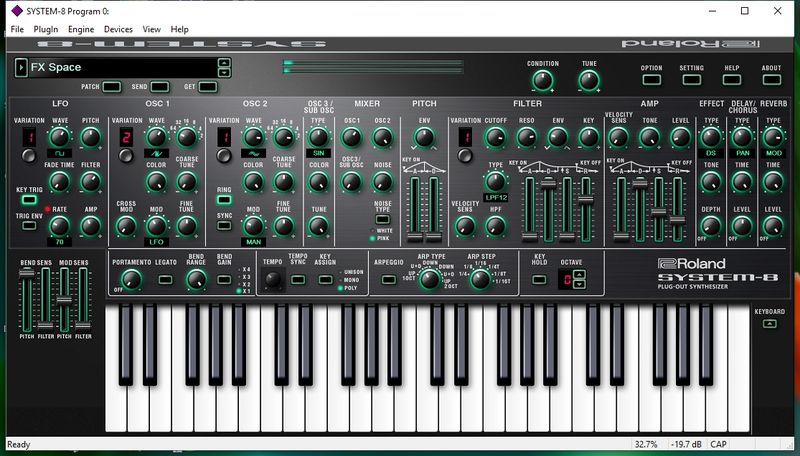Click the OPTION button
The height and width of the screenshot is (456, 800).
click(x=652, y=80)
